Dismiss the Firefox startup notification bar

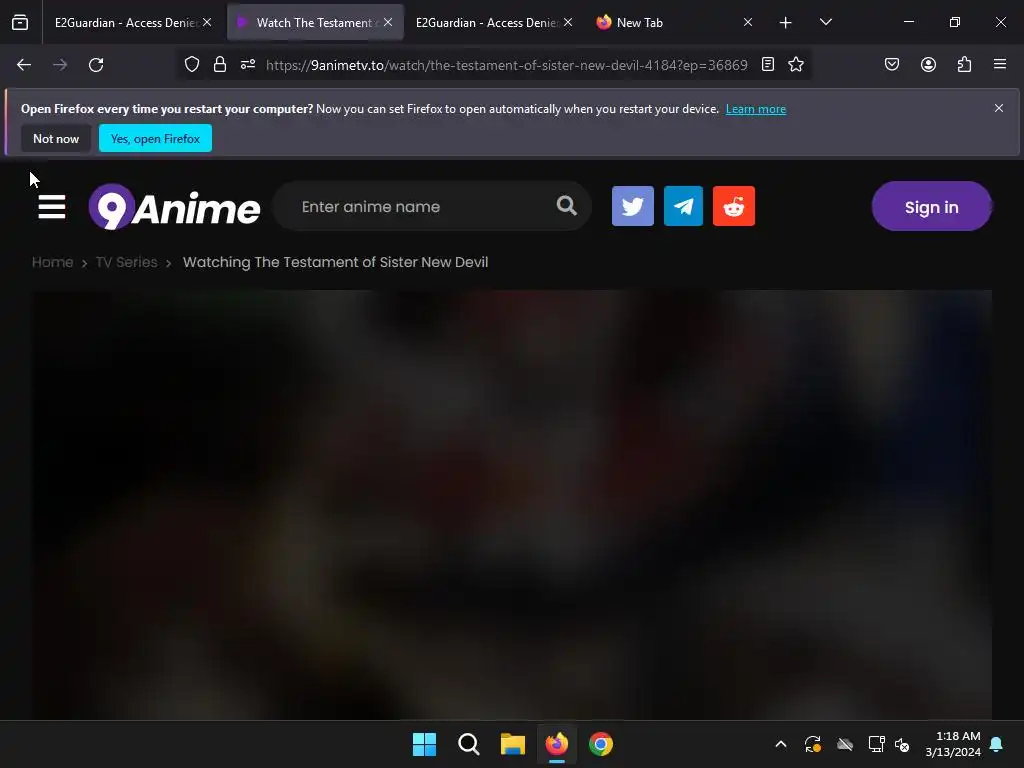[x=999, y=108]
